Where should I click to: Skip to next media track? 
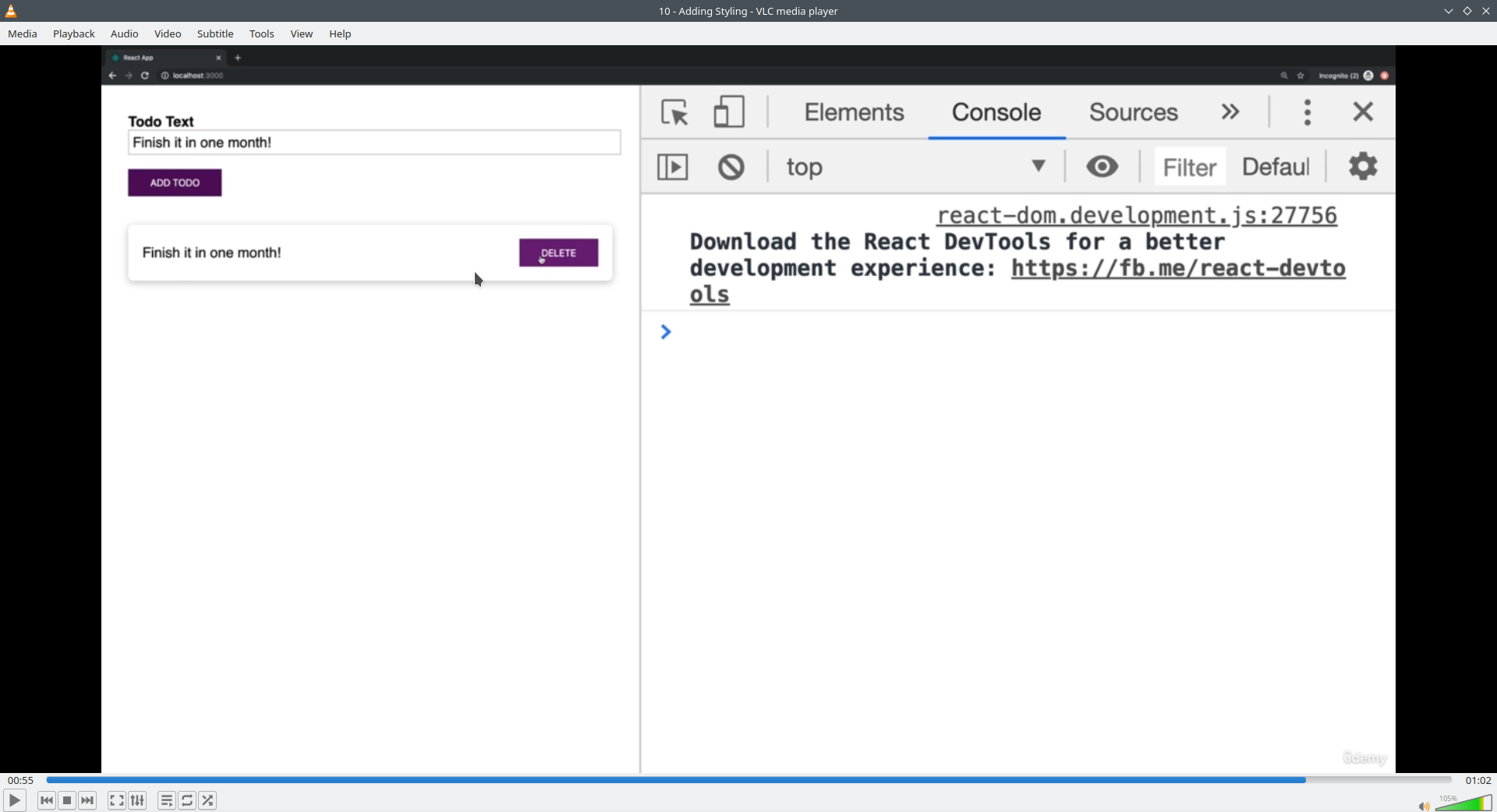pyautogui.click(x=88, y=800)
